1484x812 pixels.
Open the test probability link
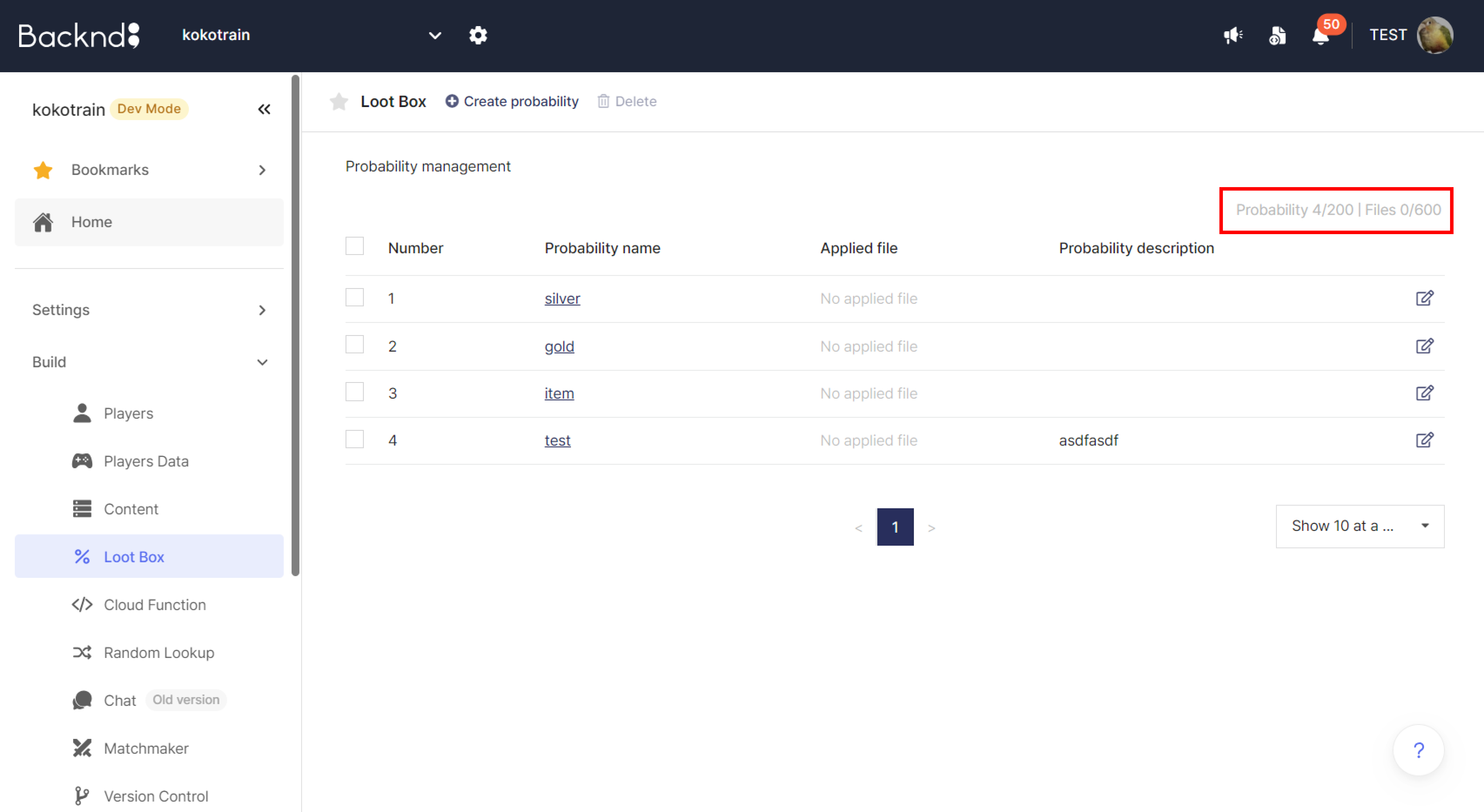point(558,441)
